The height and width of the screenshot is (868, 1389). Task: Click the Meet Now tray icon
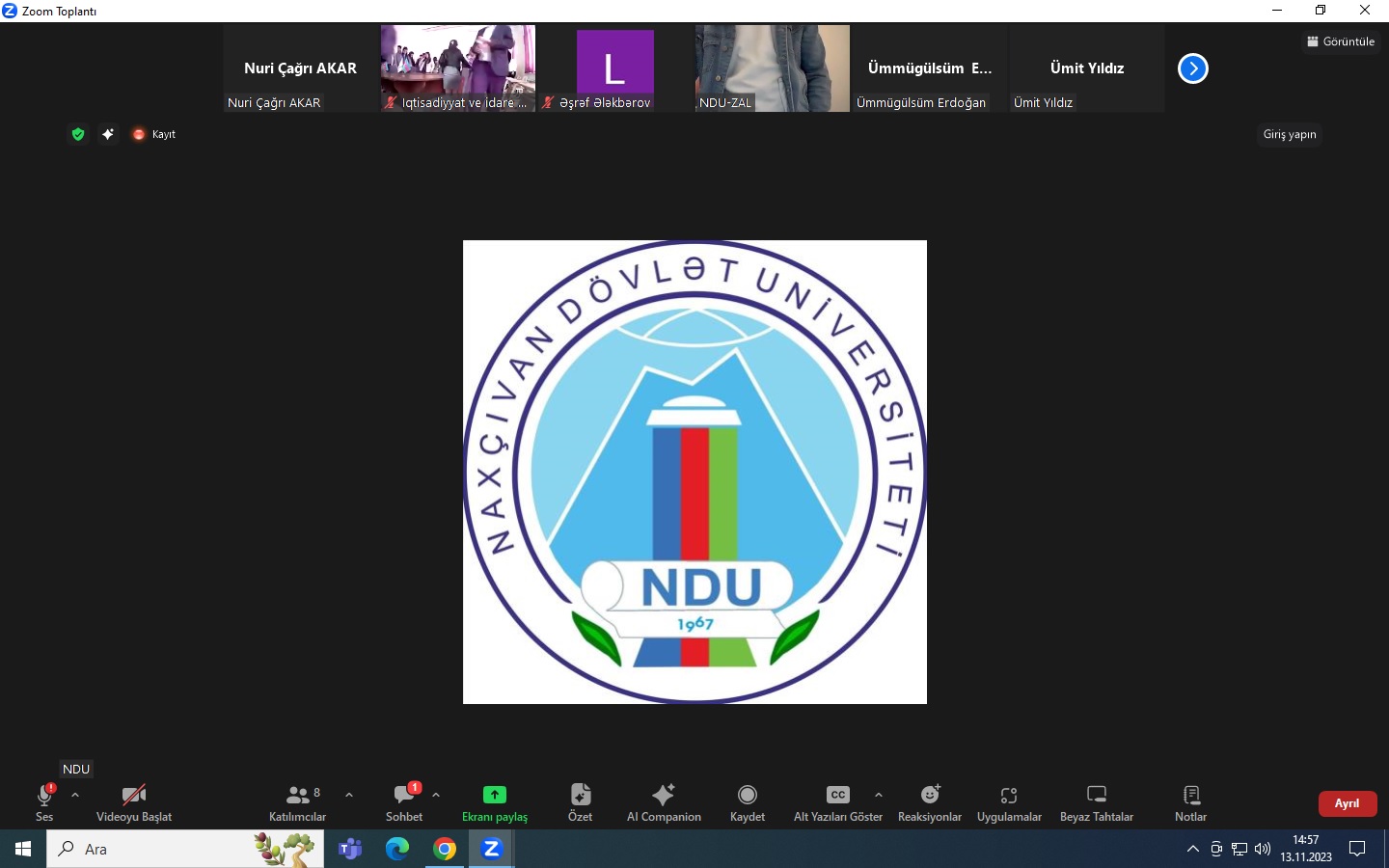click(x=1216, y=849)
